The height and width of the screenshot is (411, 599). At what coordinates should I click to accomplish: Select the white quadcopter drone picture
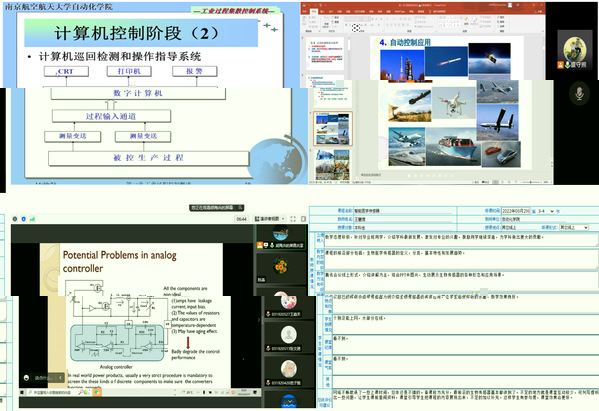pos(454,103)
